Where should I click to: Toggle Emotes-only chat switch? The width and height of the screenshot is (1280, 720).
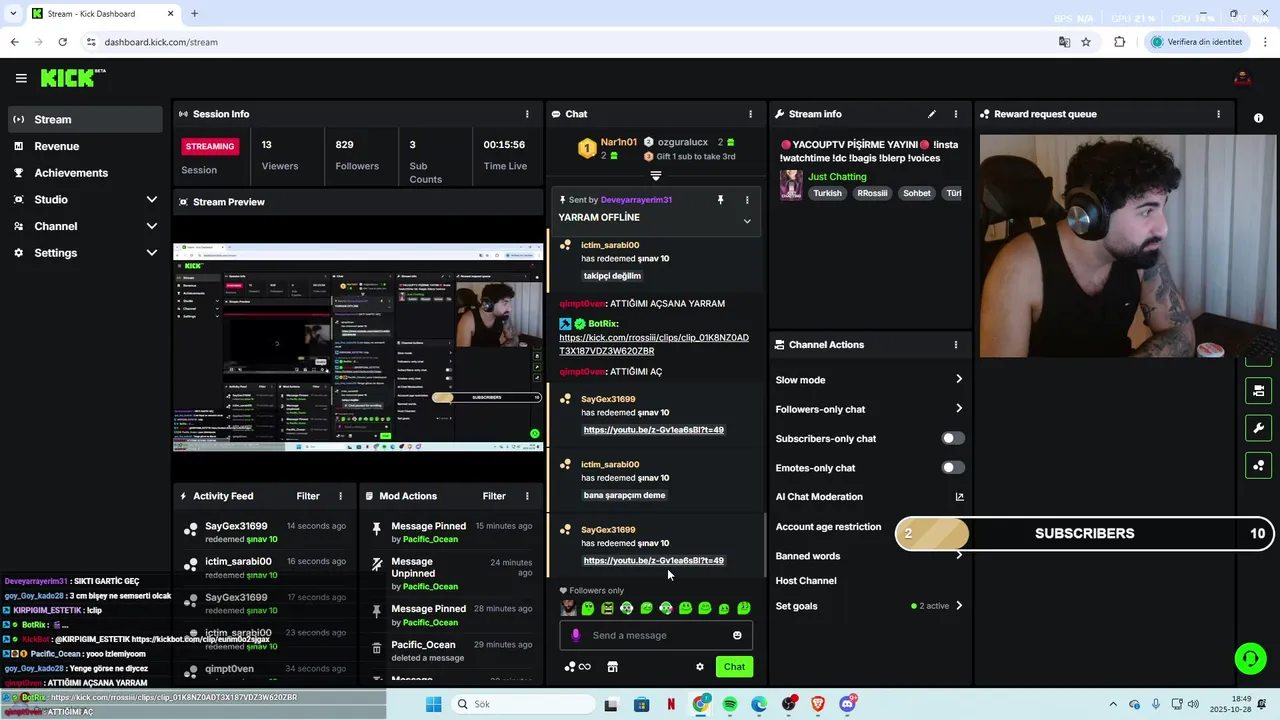953,467
